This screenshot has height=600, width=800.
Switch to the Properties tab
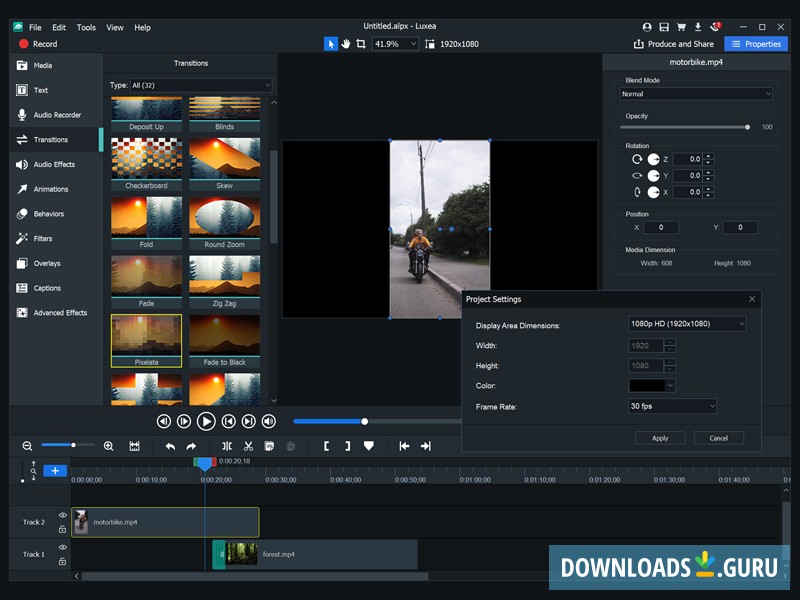(756, 44)
